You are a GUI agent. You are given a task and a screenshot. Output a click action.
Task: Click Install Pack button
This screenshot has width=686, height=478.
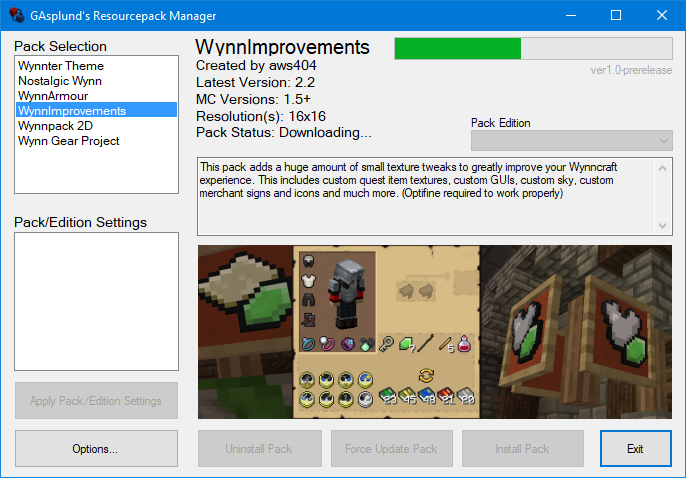(x=522, y=449)
